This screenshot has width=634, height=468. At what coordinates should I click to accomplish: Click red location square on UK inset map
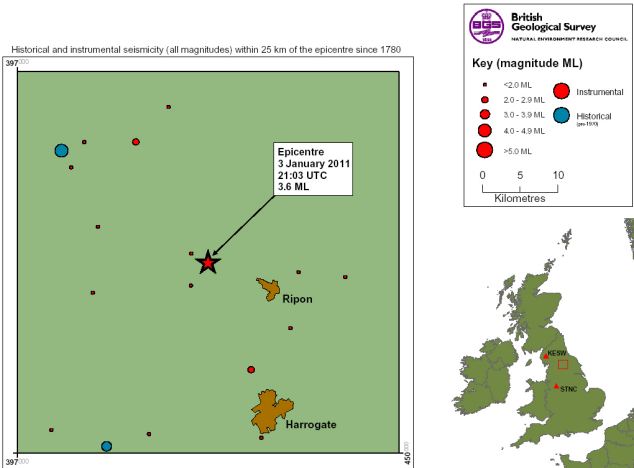(563, 364)
